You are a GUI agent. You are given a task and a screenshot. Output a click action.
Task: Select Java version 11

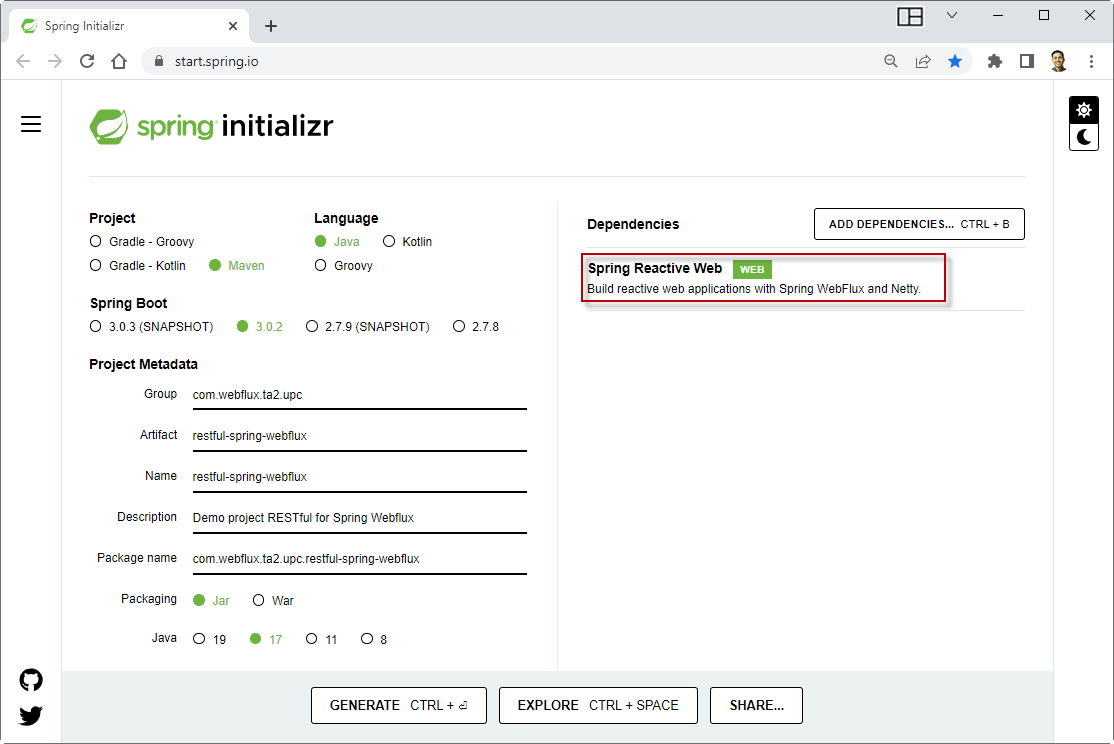[321, 639]
